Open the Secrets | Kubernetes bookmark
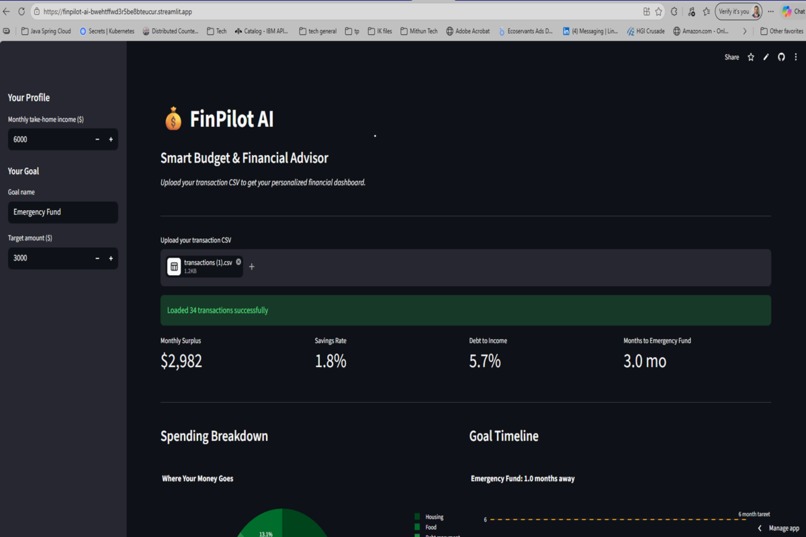Viewport: 806px width, 537px height. 107,31
